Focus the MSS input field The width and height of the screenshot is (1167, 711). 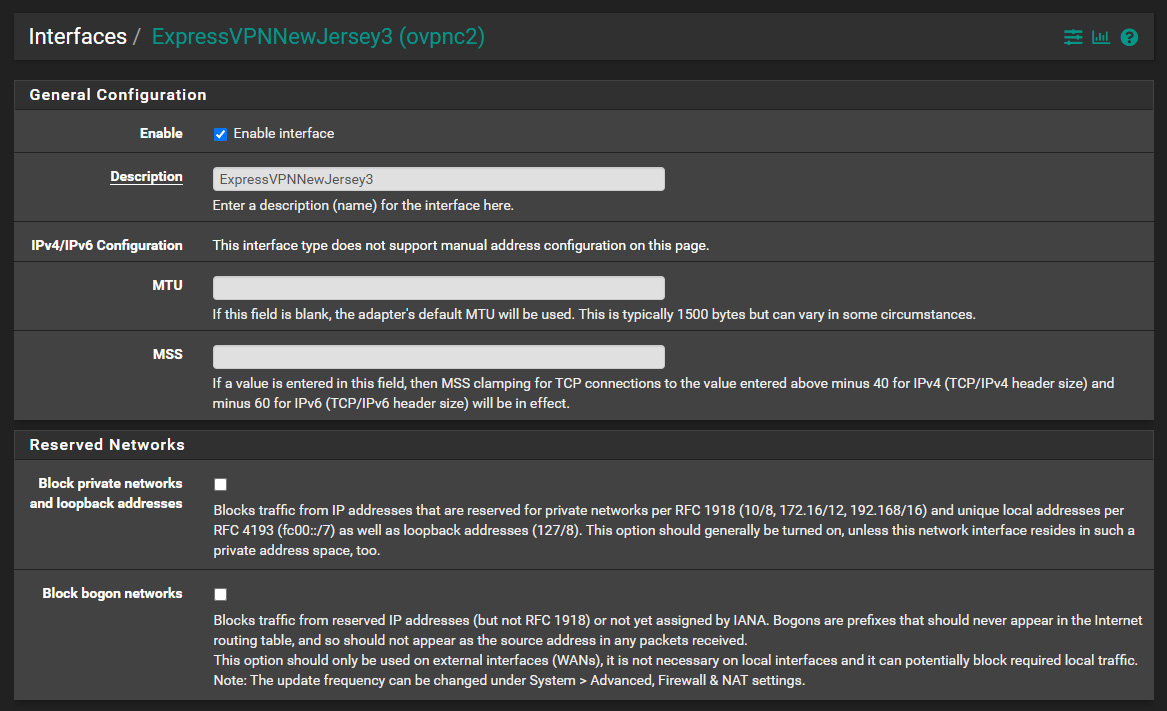[438, 357]
